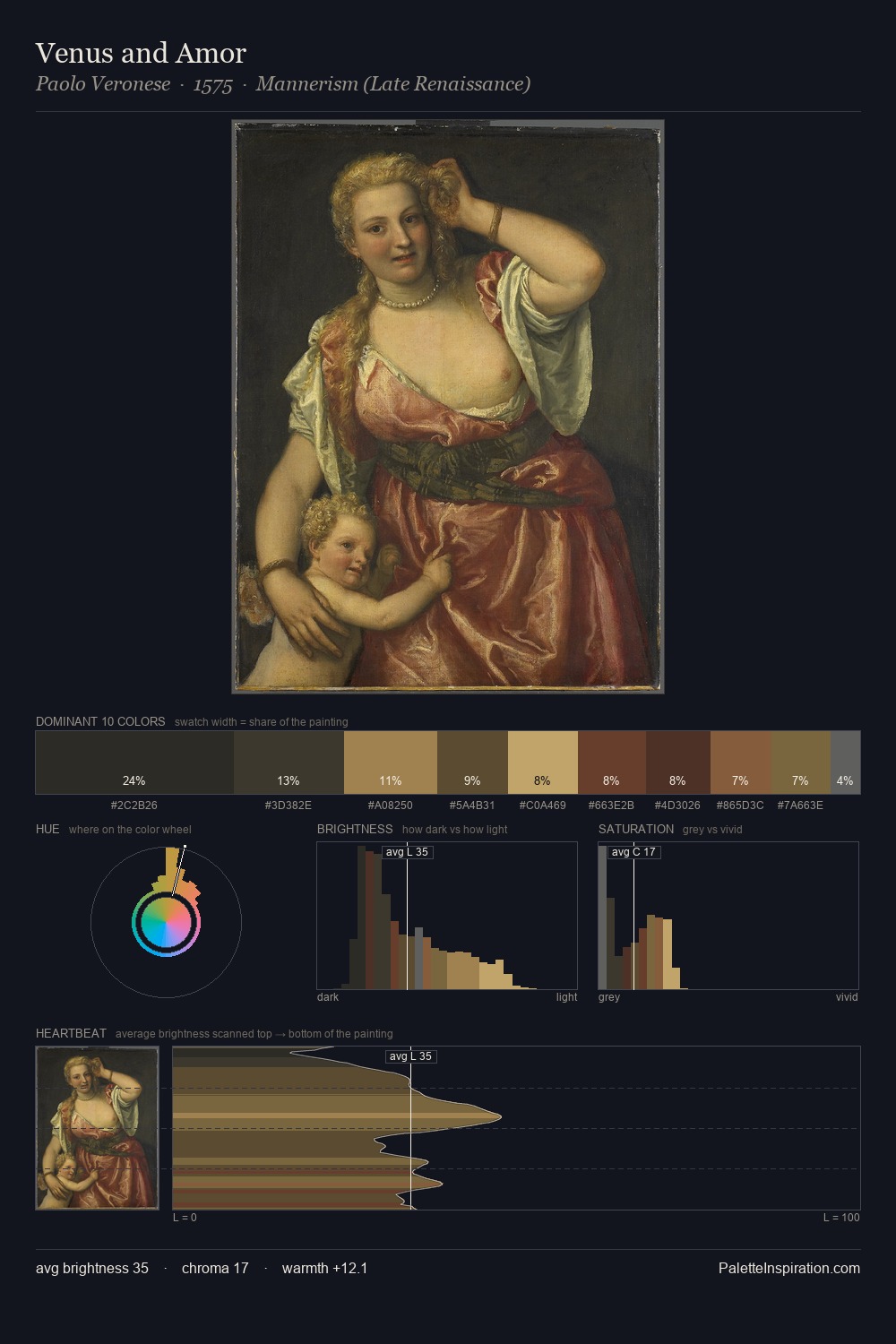Click the 'dark' axis label
The width and height of the screenshot is (896, 1344).
tap(328, 997)
